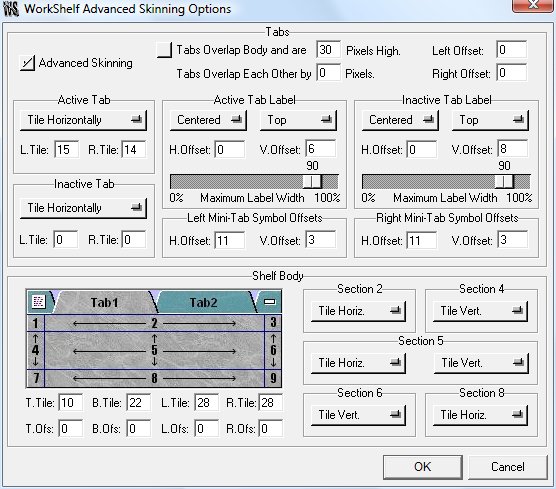Open Active Tab Label Centered dropdown

pyautogui.click(x=208, y=120)
